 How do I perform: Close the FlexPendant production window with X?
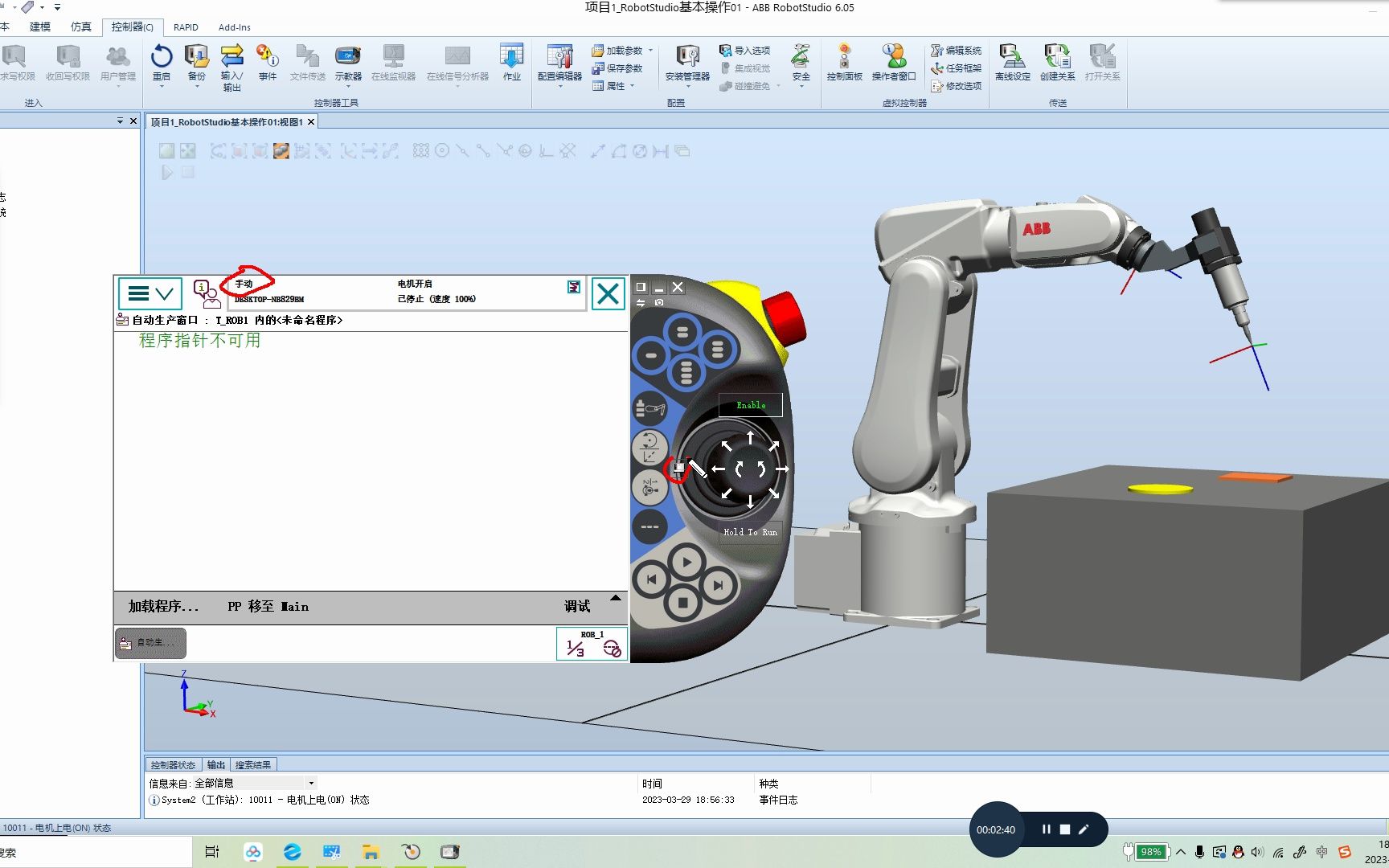click(608, 293)
